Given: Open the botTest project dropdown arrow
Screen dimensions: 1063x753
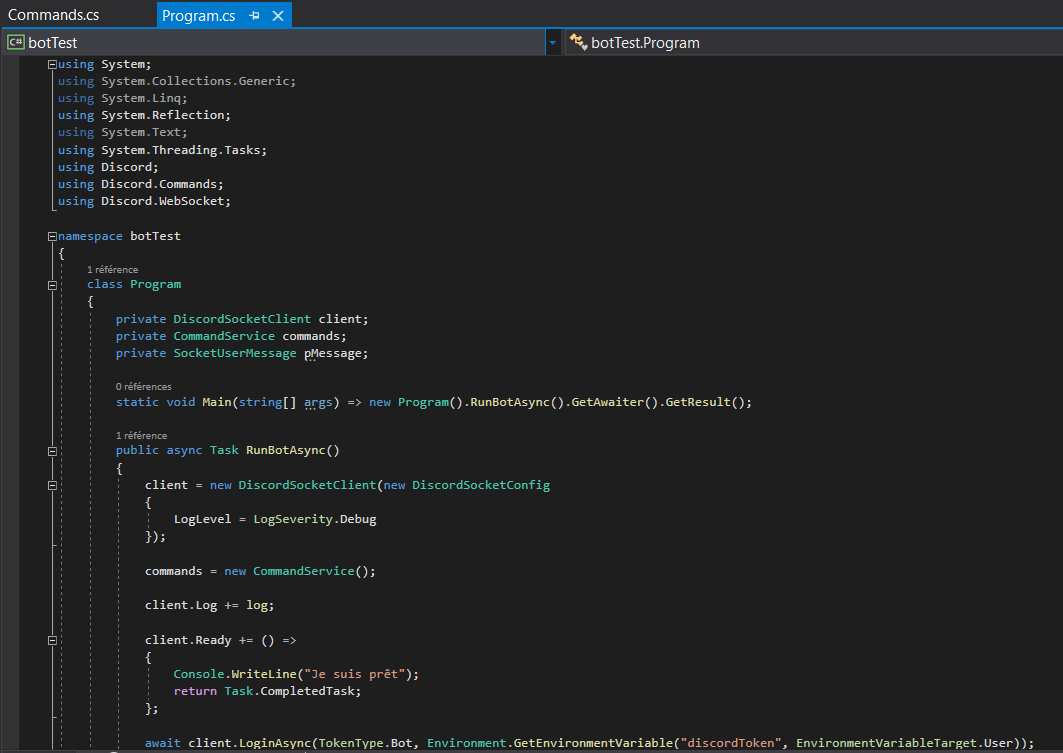Looking at the screenshot, I should pyautogui.click(x=553, y=43).
